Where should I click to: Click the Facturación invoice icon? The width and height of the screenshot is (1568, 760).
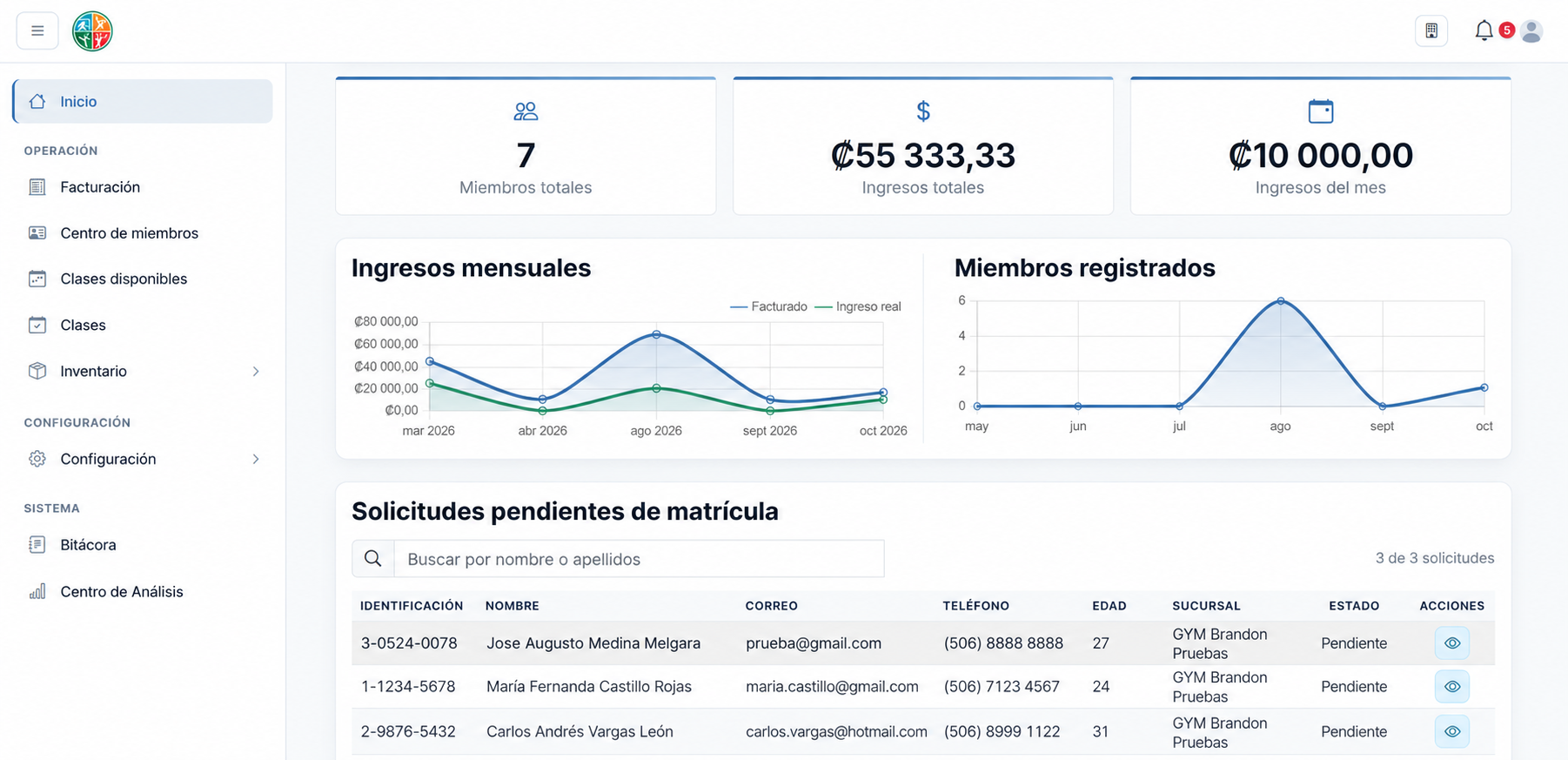37,187
